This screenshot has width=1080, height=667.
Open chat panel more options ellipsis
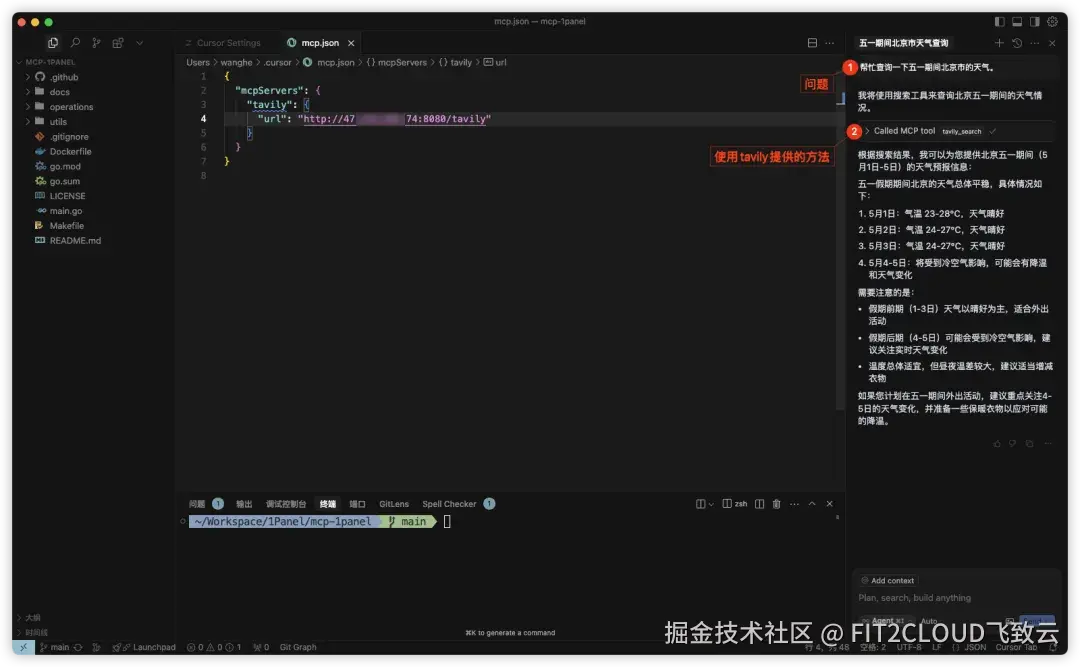click(x=1035, y=43)
